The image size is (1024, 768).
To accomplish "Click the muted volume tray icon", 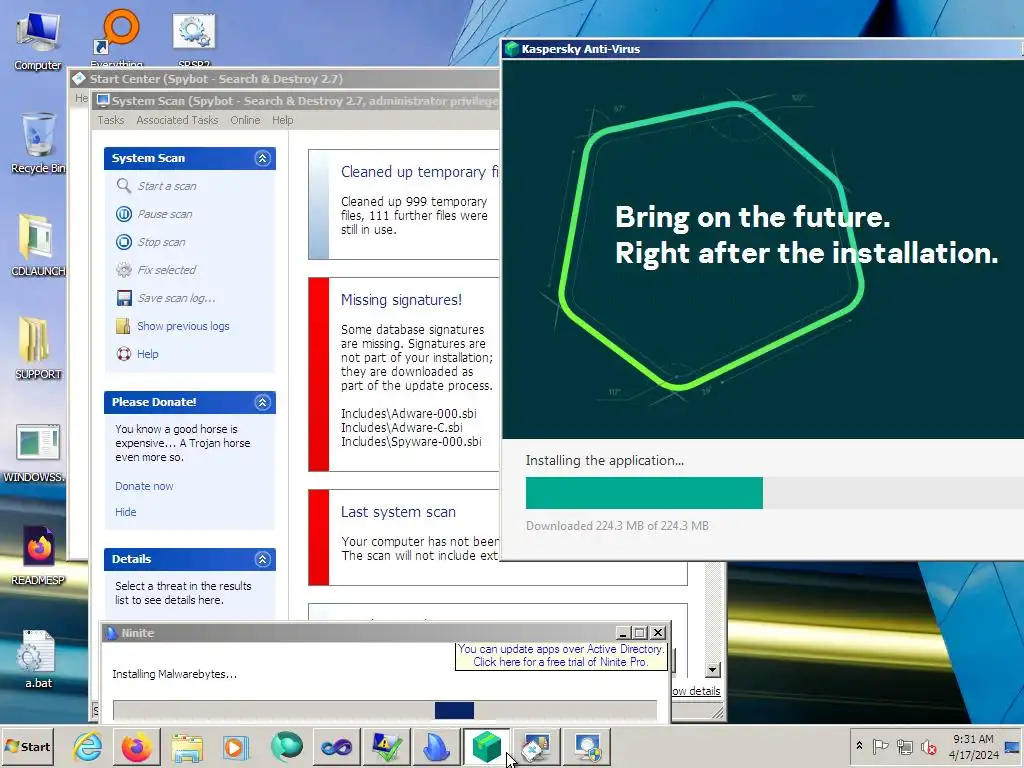I will (928, 746).
